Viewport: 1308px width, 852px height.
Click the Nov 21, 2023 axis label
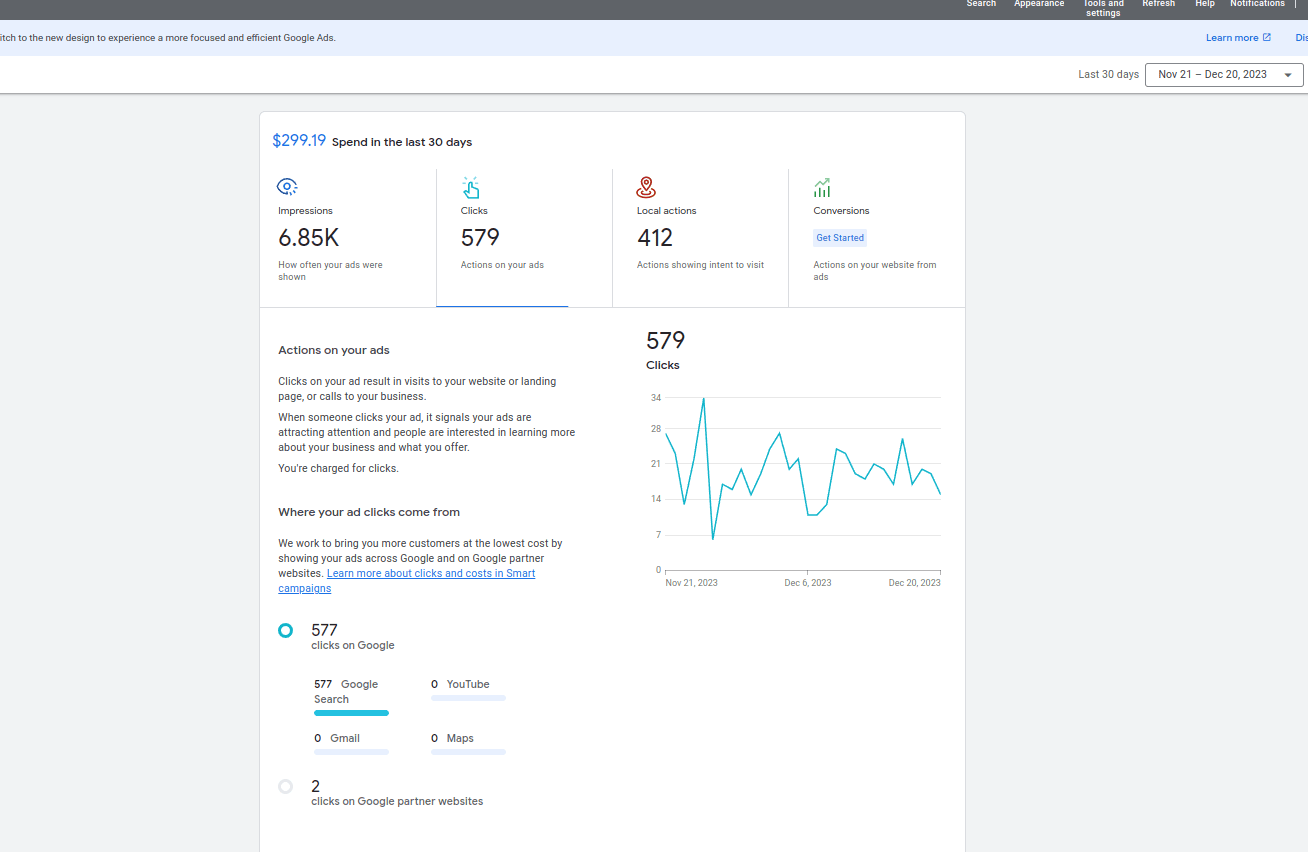[x=692, y=583]
